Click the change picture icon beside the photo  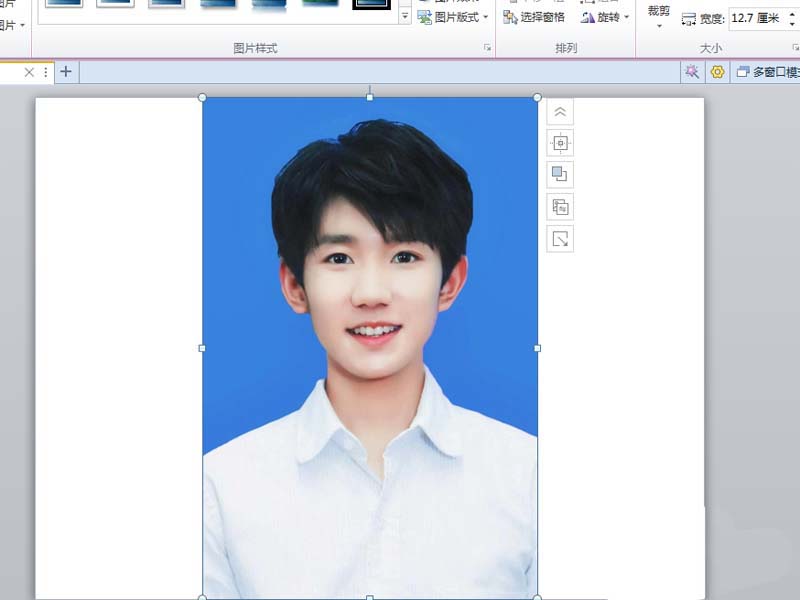(560, 207)
